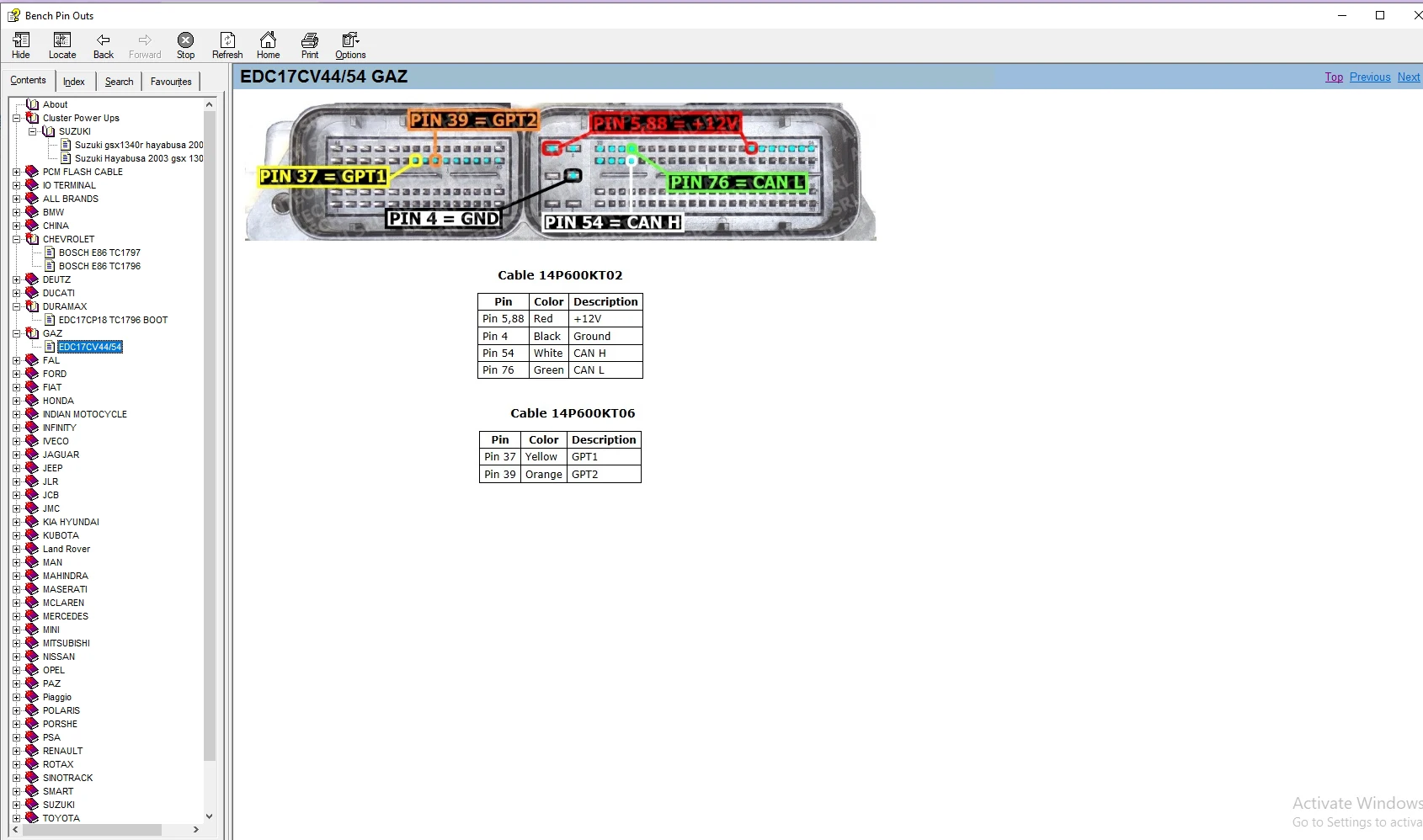Select the BOSCH E86 TC1796 topic
The width and height of the screenshot is (1423, 840).
pyautogui.click(x=99, y=266)
